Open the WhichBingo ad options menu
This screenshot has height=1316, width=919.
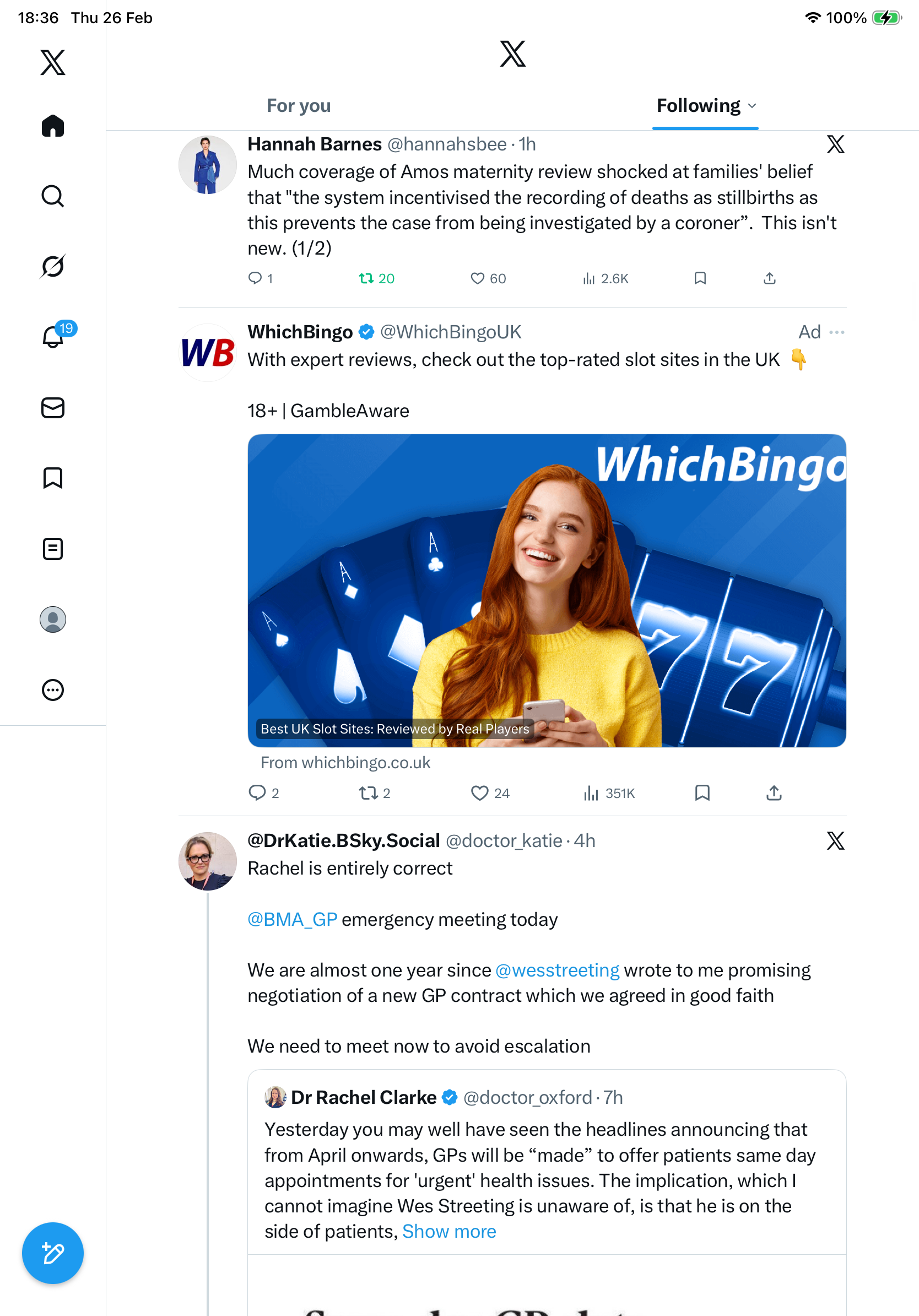point(836,332)
